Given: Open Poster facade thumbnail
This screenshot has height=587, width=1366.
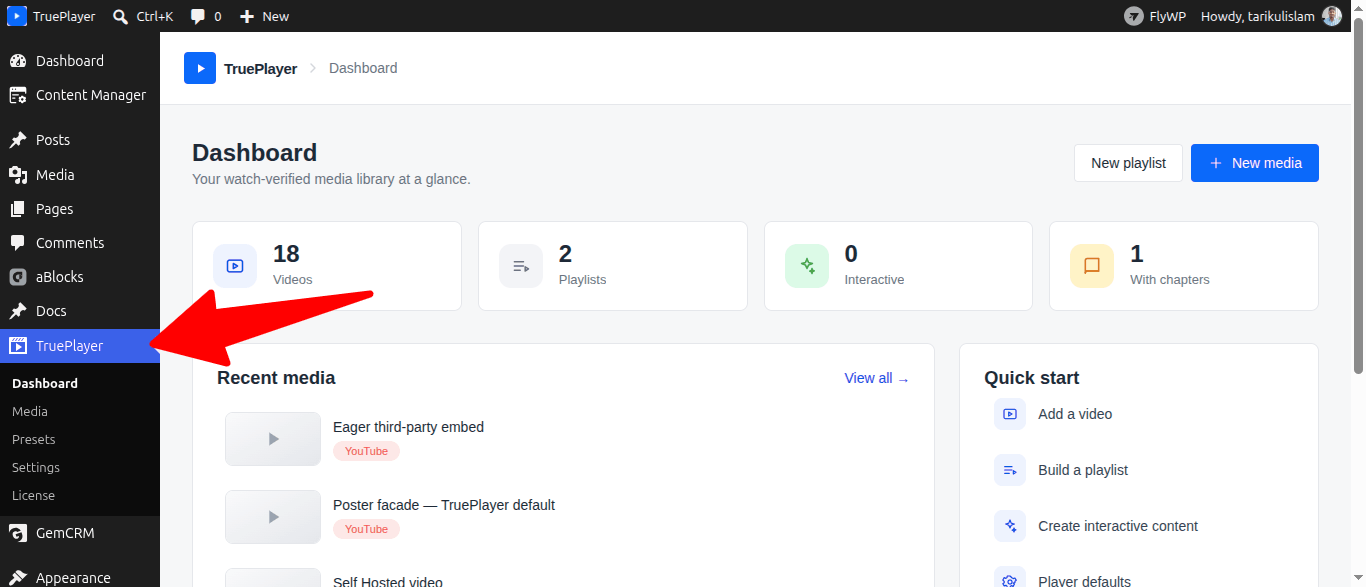Looking at the screenshot, I should 273,517.
